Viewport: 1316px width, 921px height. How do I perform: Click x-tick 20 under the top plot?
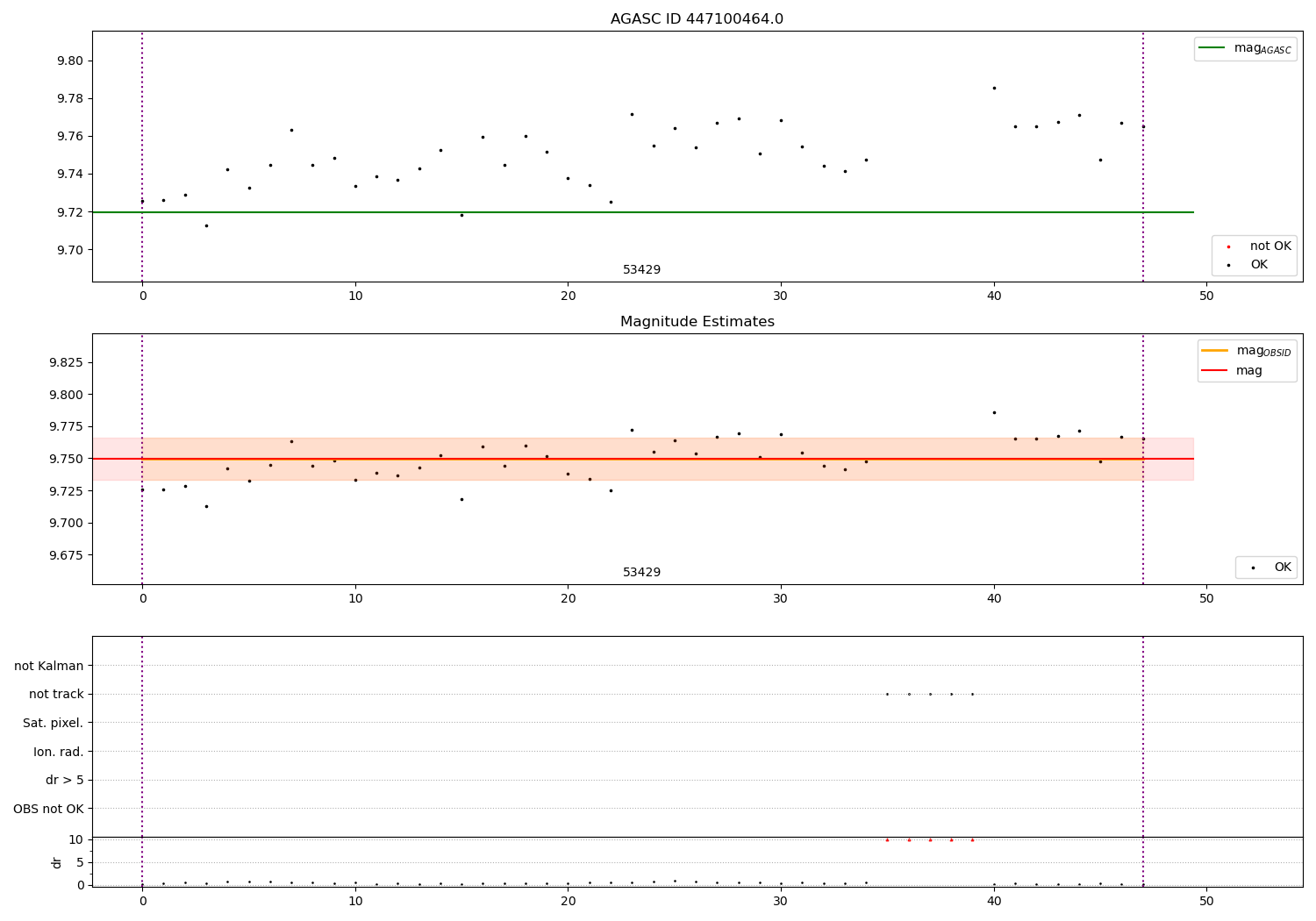(568, 296)
